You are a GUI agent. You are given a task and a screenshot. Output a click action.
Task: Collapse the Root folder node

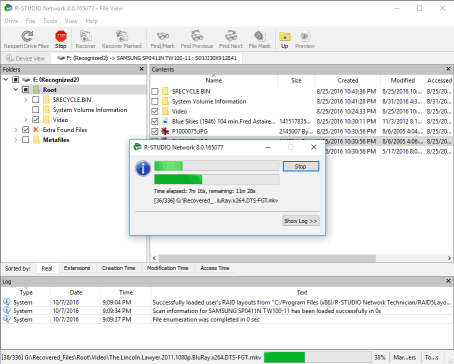(16, 90)
